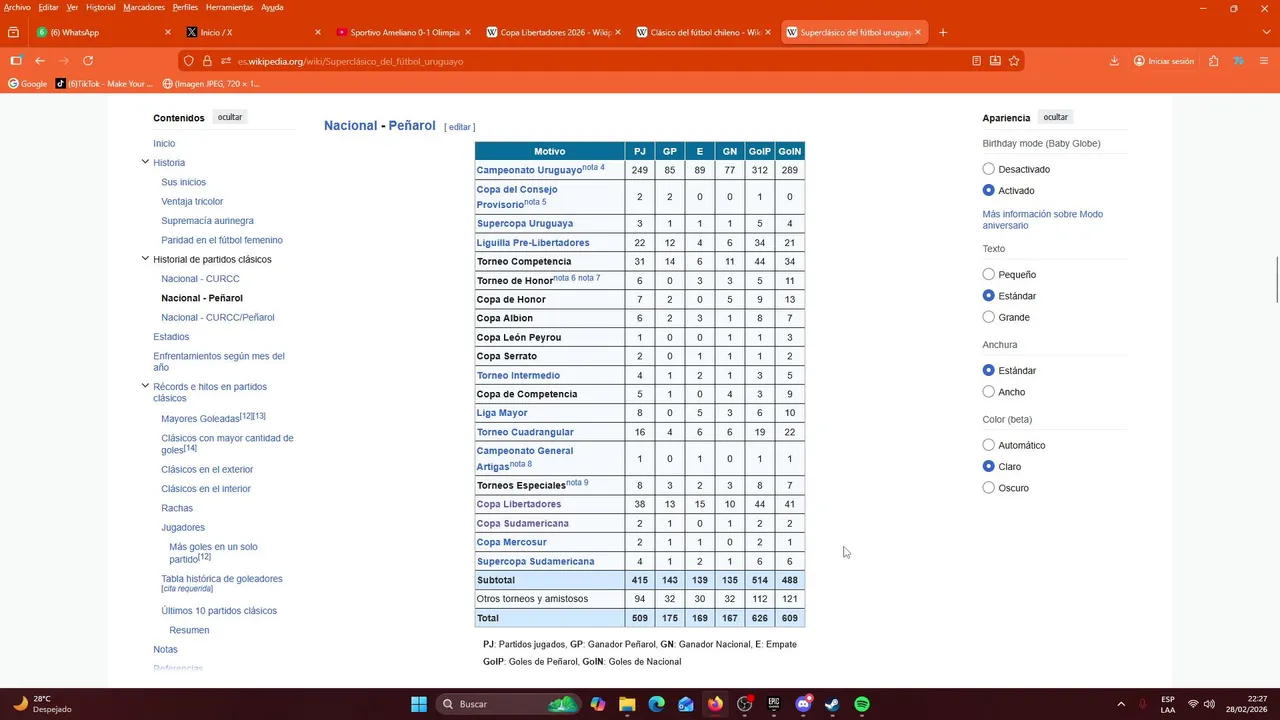The height and width of the screenshot is (720, 1280).
Task: Open Más información sobre Modo aniversario
Action: tap(1043, 220)
